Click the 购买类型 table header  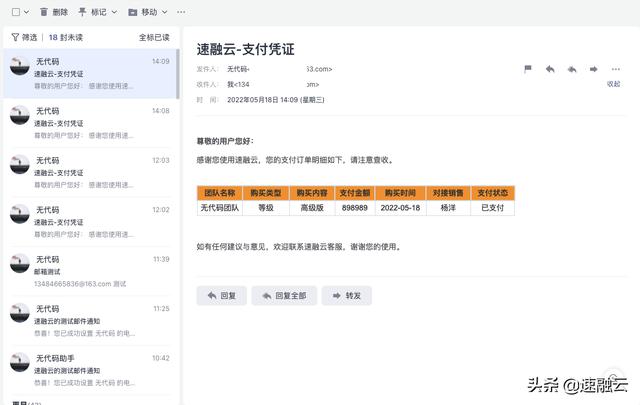point(266,193)
